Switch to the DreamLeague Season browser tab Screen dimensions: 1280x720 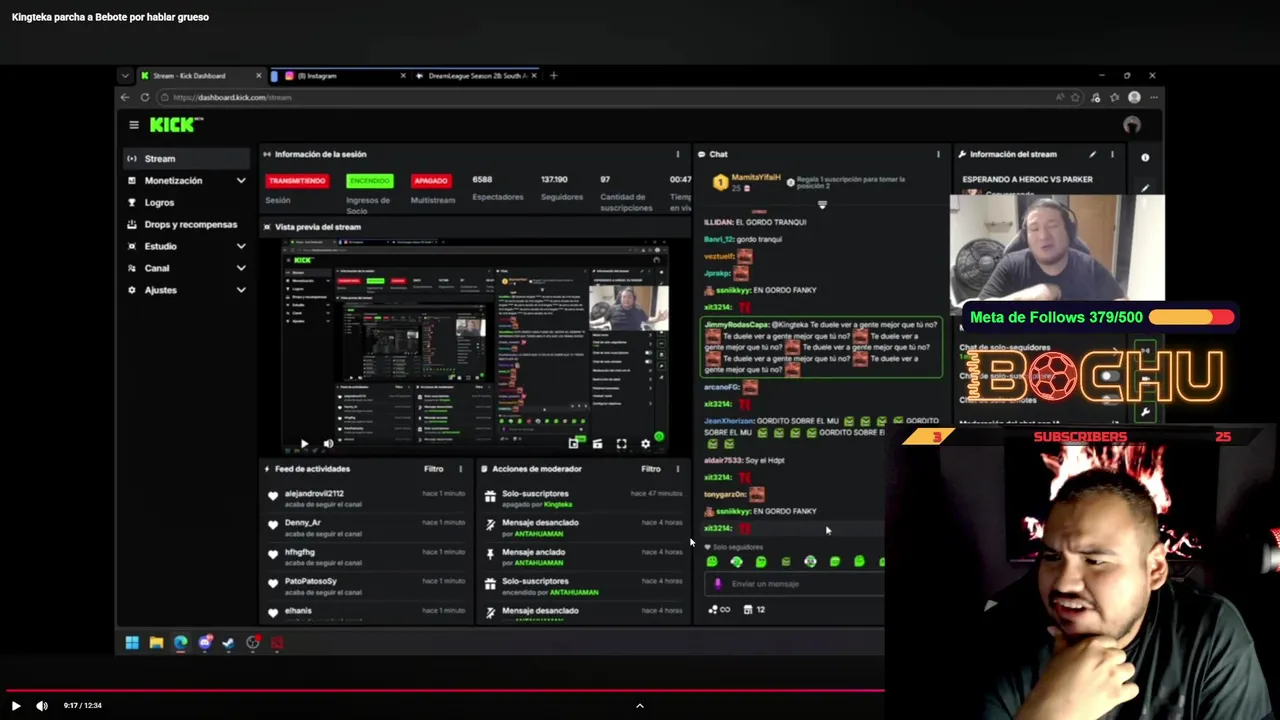tap(476, 75)
